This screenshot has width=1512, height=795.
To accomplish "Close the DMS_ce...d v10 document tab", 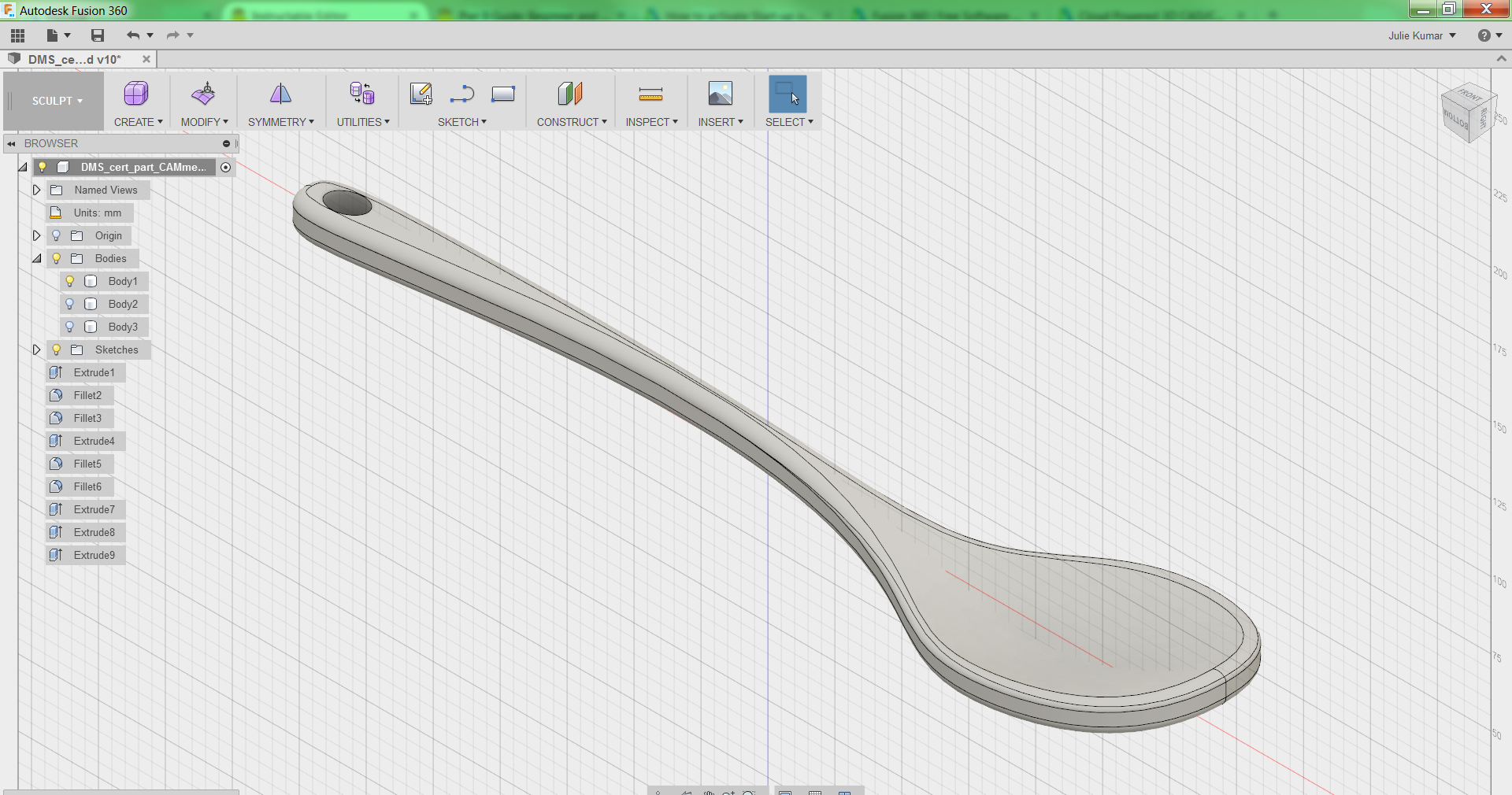I will coord(146,59).
